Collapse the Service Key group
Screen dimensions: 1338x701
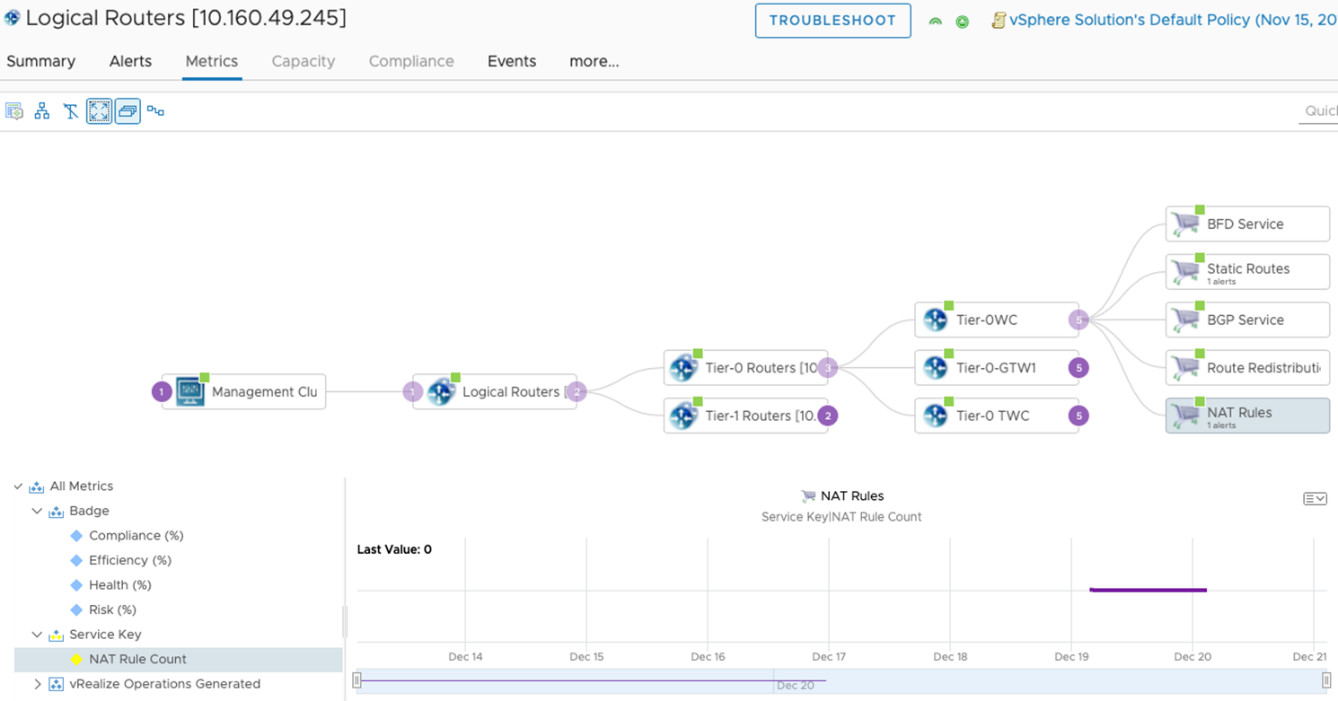(37, 635)
